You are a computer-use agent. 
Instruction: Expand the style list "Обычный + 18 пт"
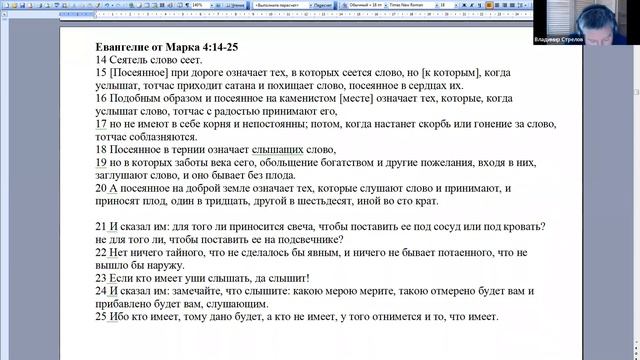pyautogui.click(x=386, y=5)
